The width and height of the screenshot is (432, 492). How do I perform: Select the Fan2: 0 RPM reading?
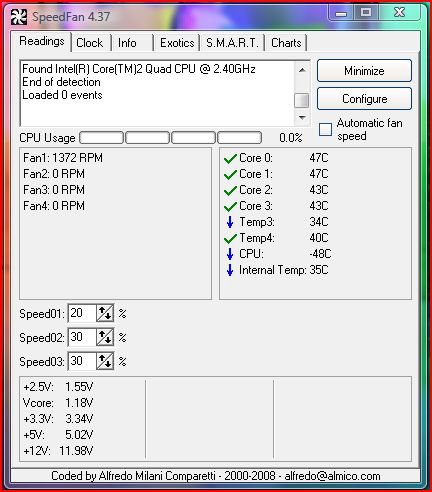(54, 174)
